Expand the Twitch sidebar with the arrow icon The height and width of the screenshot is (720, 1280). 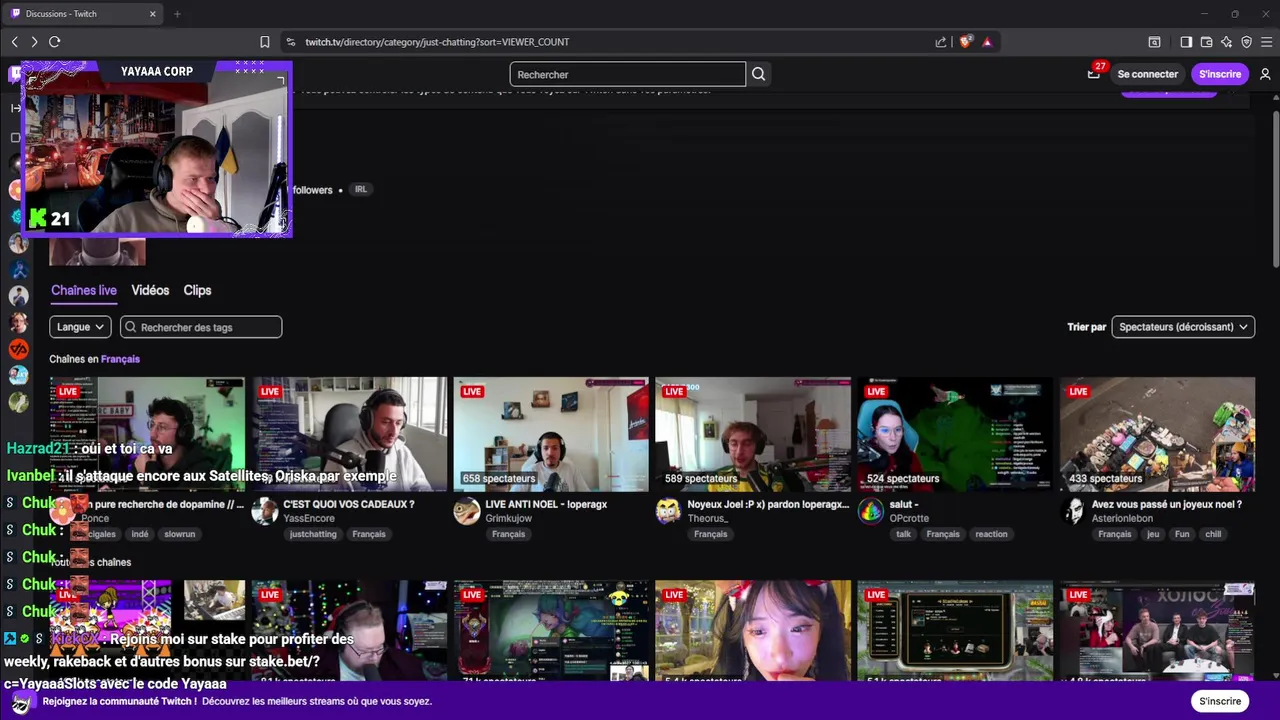(15, 108)
